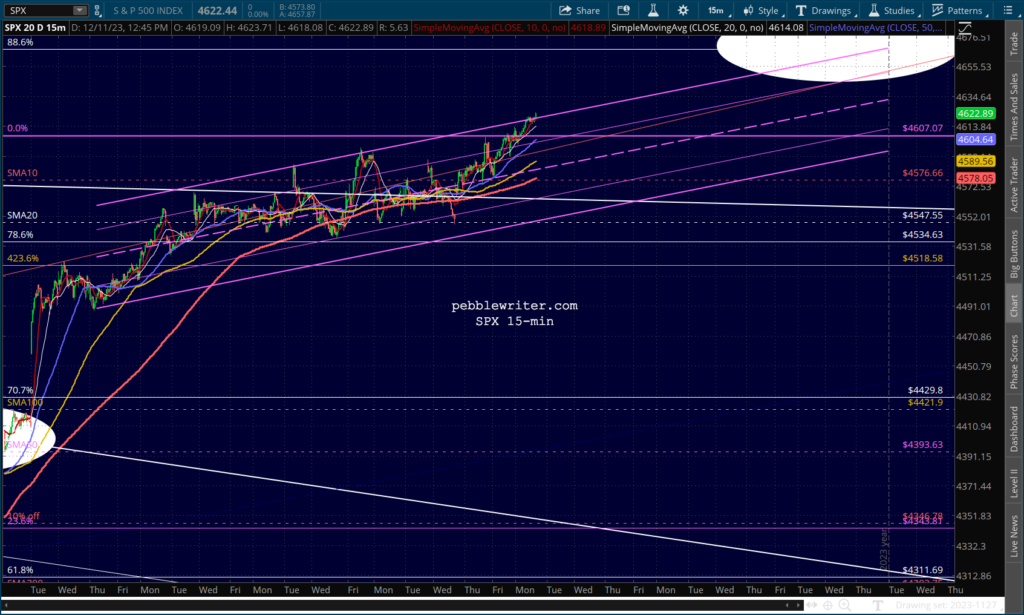Click the sidebar toggle icon below the toolbar
The width and height of the screenshot is (1024, 615).
[x=965, y=27]
